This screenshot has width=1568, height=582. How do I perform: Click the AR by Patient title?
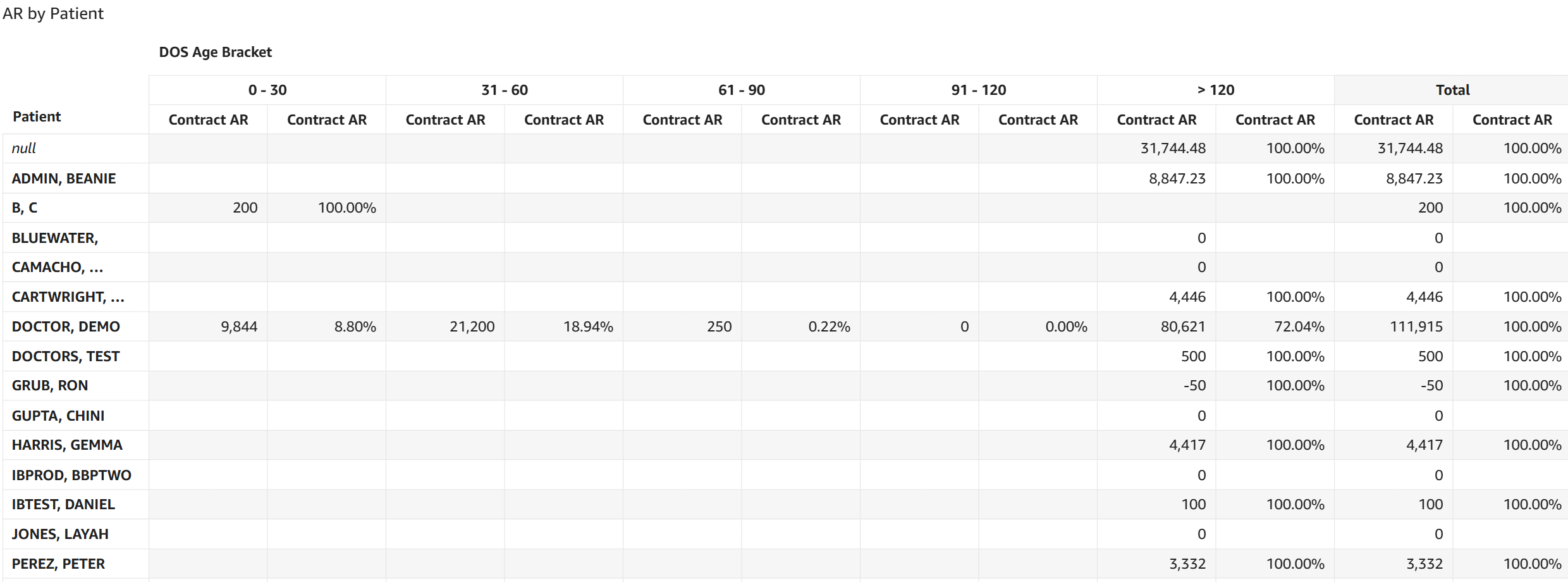[x=53, y=14]
